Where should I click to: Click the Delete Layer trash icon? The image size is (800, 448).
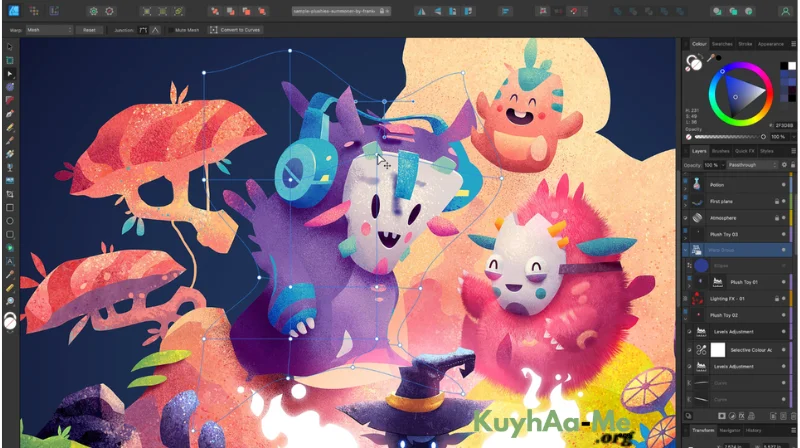(793, 416)
